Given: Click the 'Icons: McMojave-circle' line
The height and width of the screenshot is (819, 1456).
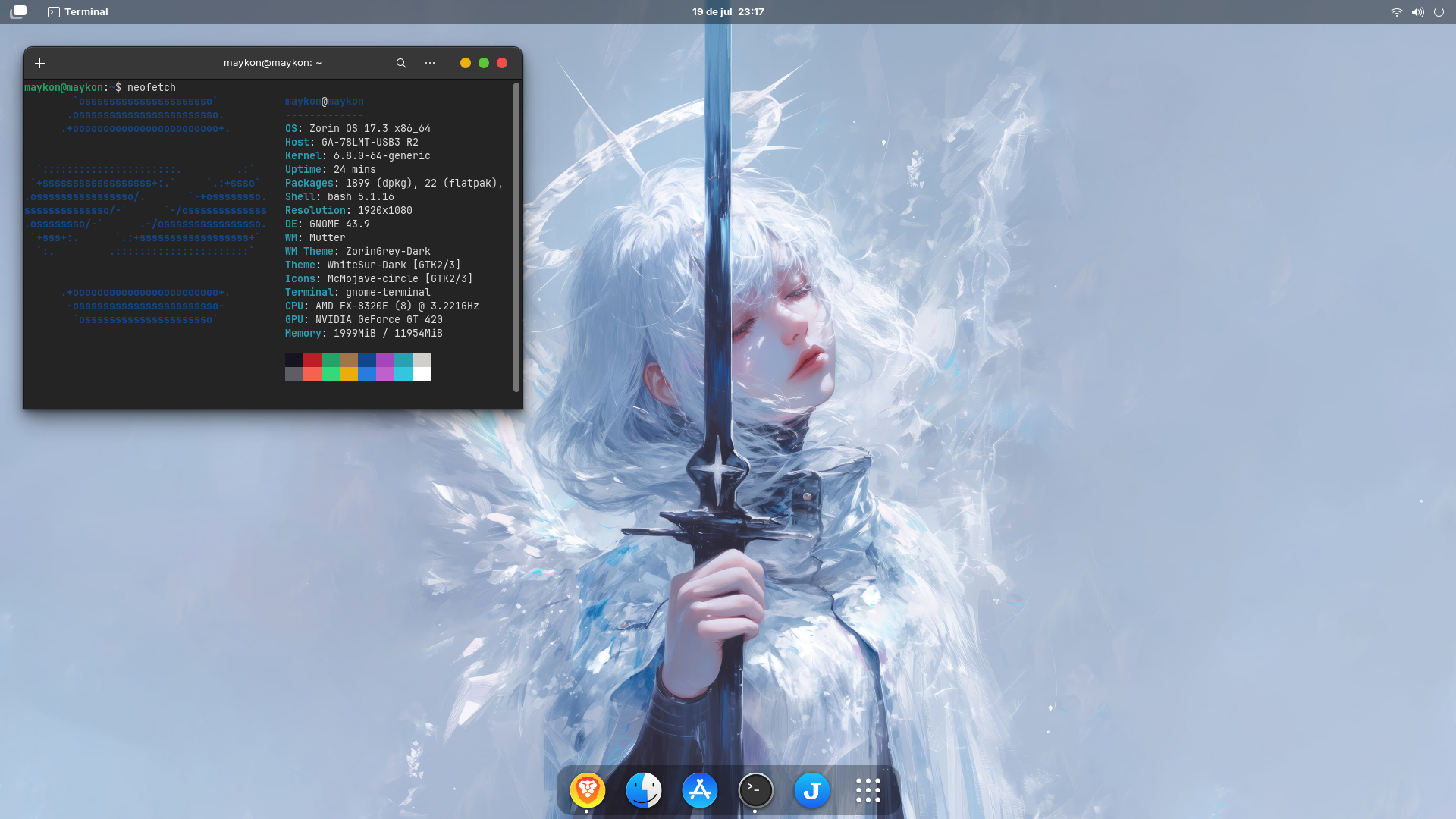Looking at the screenshot, I should coord(379,278).
